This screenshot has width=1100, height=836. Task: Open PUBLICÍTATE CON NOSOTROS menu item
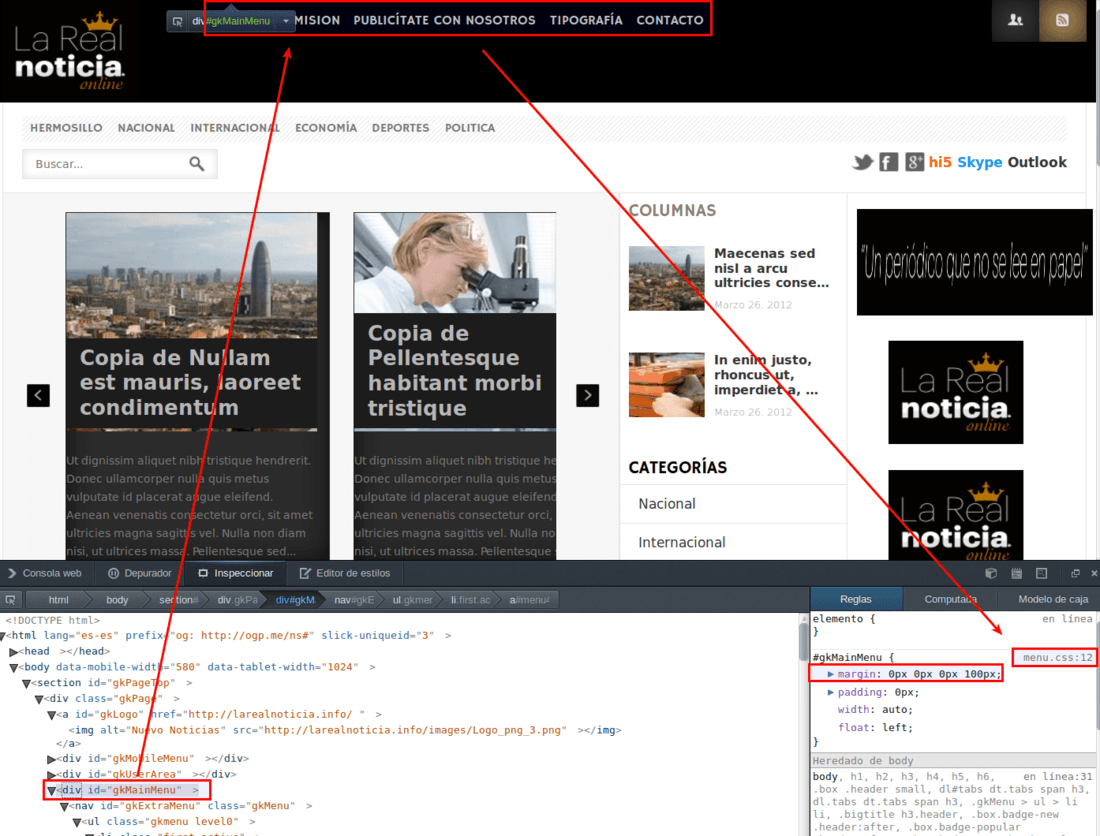(x=444, y=20)
